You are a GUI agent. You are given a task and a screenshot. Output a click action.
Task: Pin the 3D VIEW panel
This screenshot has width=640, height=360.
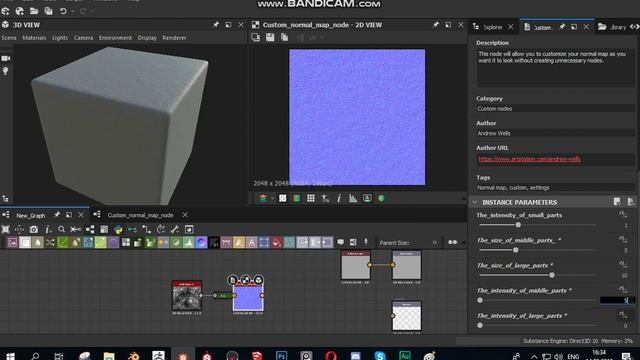[216, 25]
